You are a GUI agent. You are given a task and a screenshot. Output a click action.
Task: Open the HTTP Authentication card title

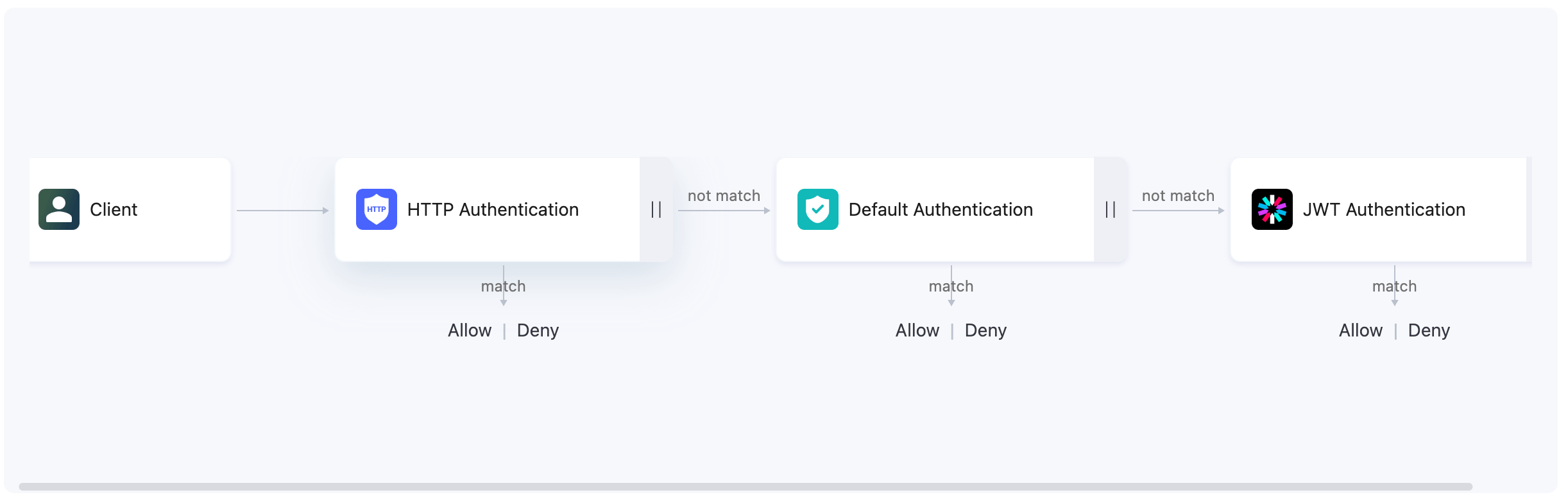coord(493,209)
